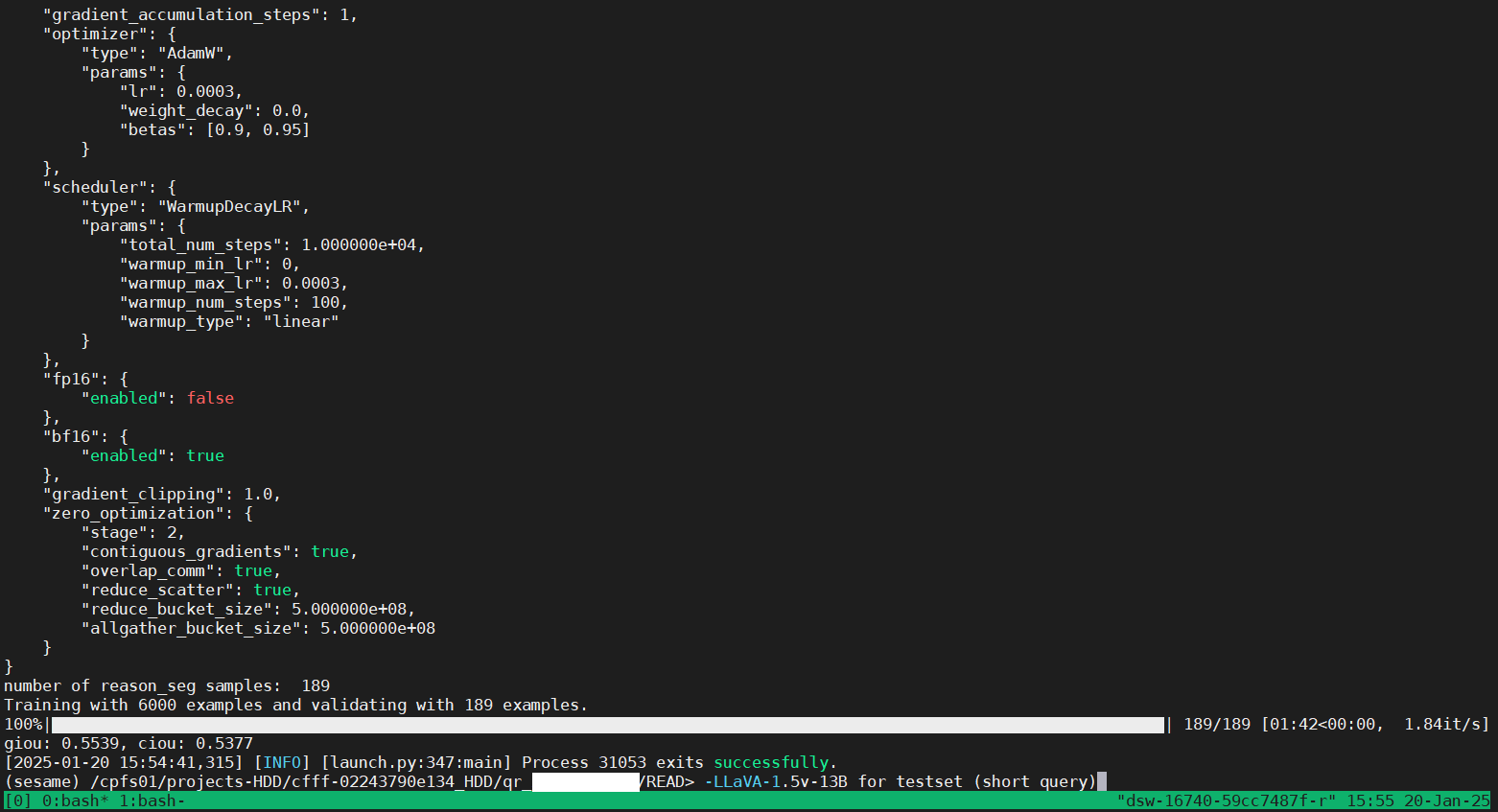Screen dimensions: 1498x812
Task: Click the "lr": 0.0003 line
Action: (181, 91)
